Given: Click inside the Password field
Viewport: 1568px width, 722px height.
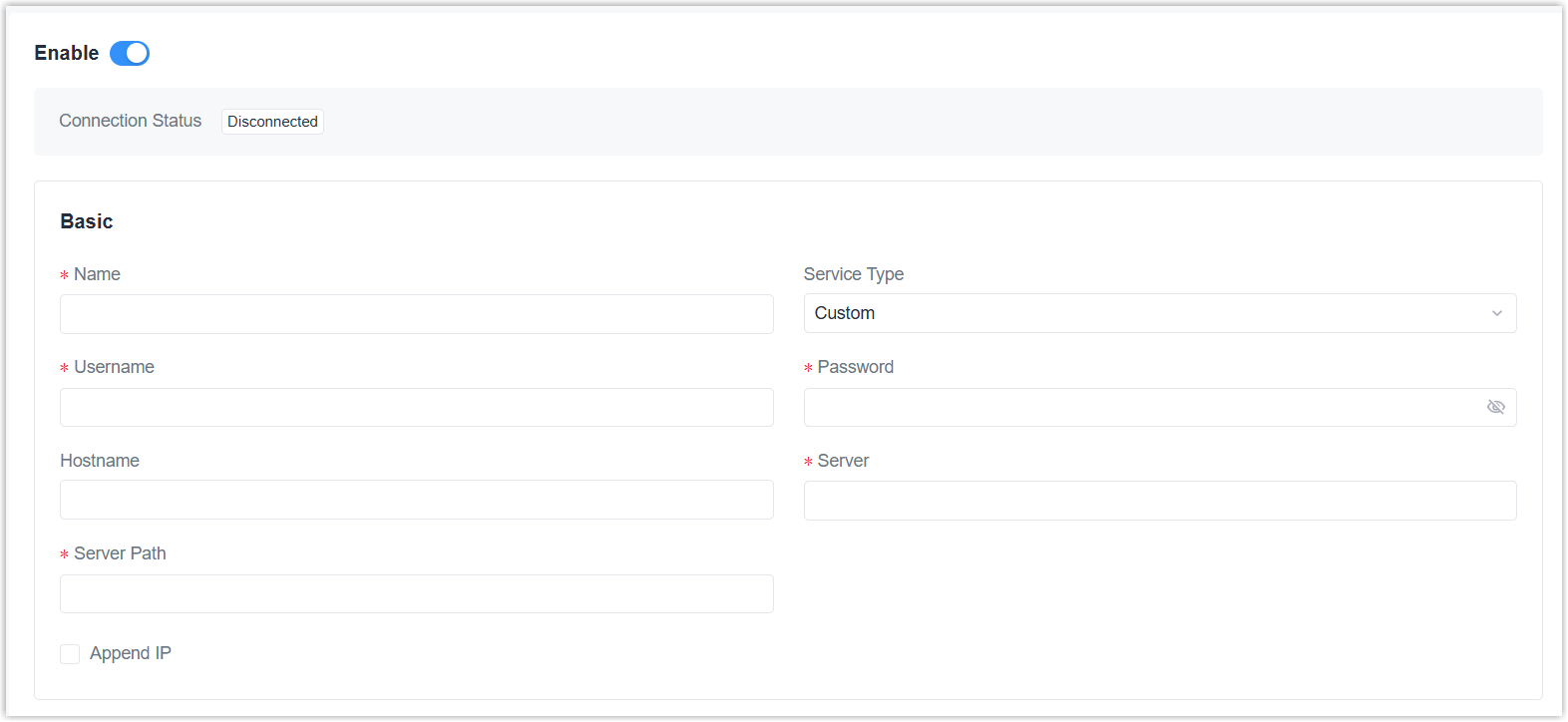Looking at the screenshot, I should click(x=1137, y=407).
